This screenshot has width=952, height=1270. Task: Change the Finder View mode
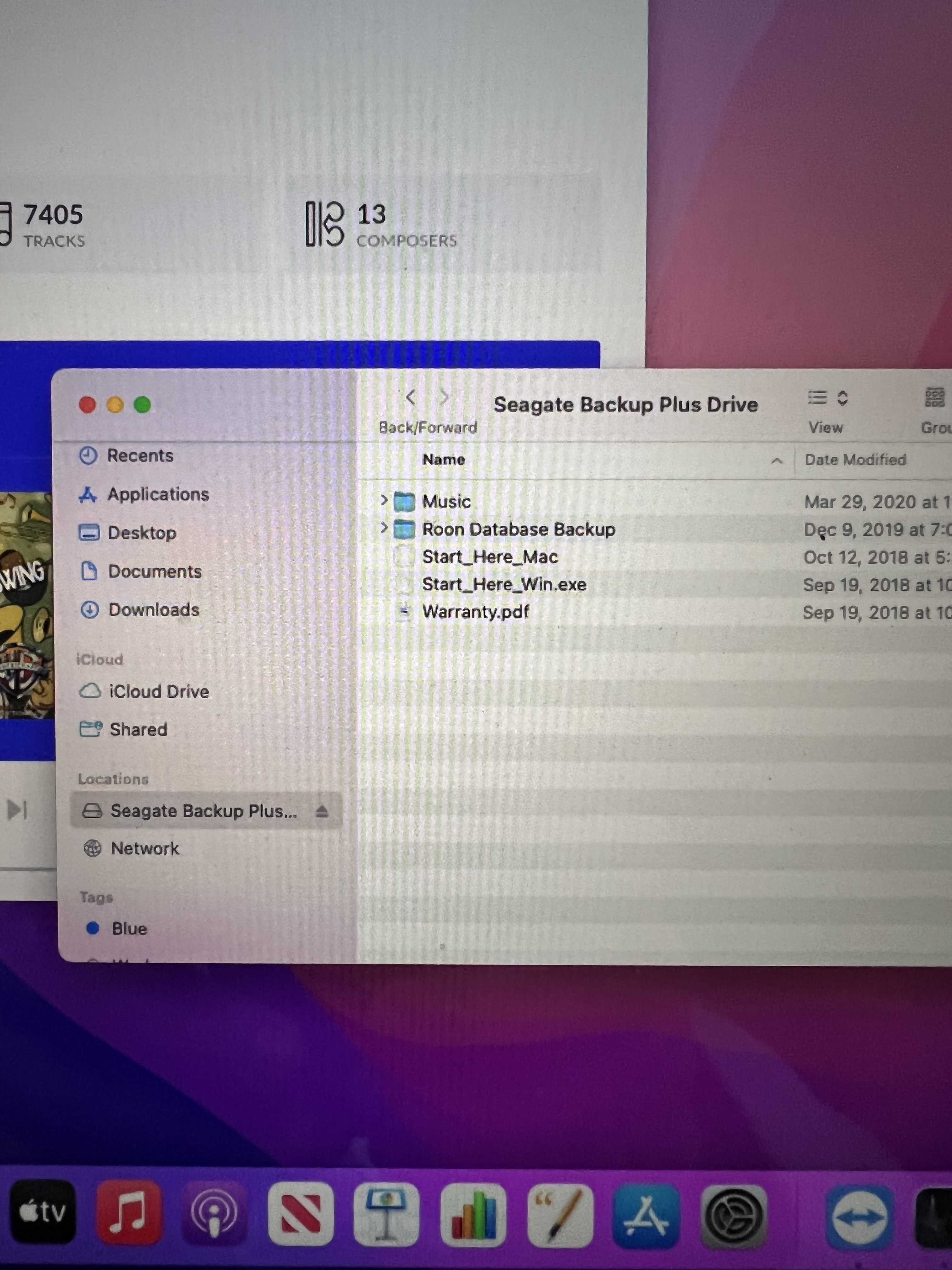(827, 398)
